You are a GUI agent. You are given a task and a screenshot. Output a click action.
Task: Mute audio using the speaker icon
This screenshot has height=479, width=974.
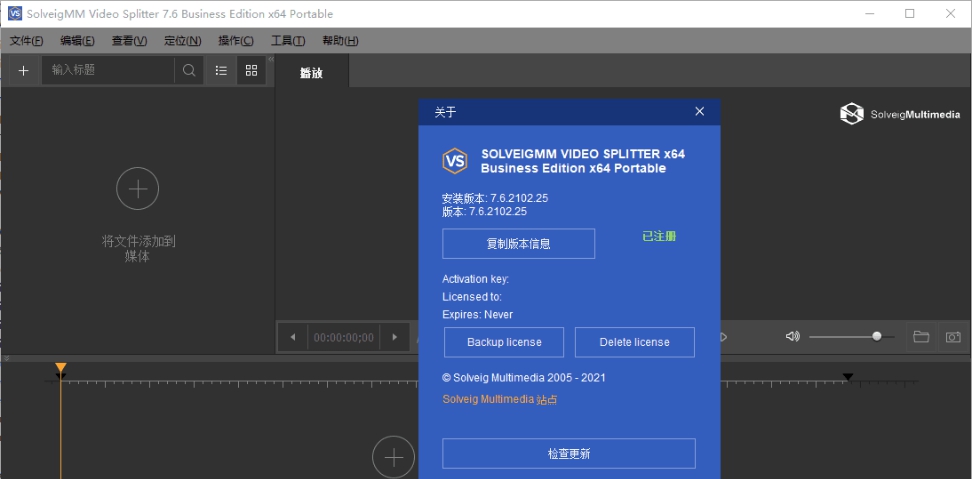click(793, 337)
